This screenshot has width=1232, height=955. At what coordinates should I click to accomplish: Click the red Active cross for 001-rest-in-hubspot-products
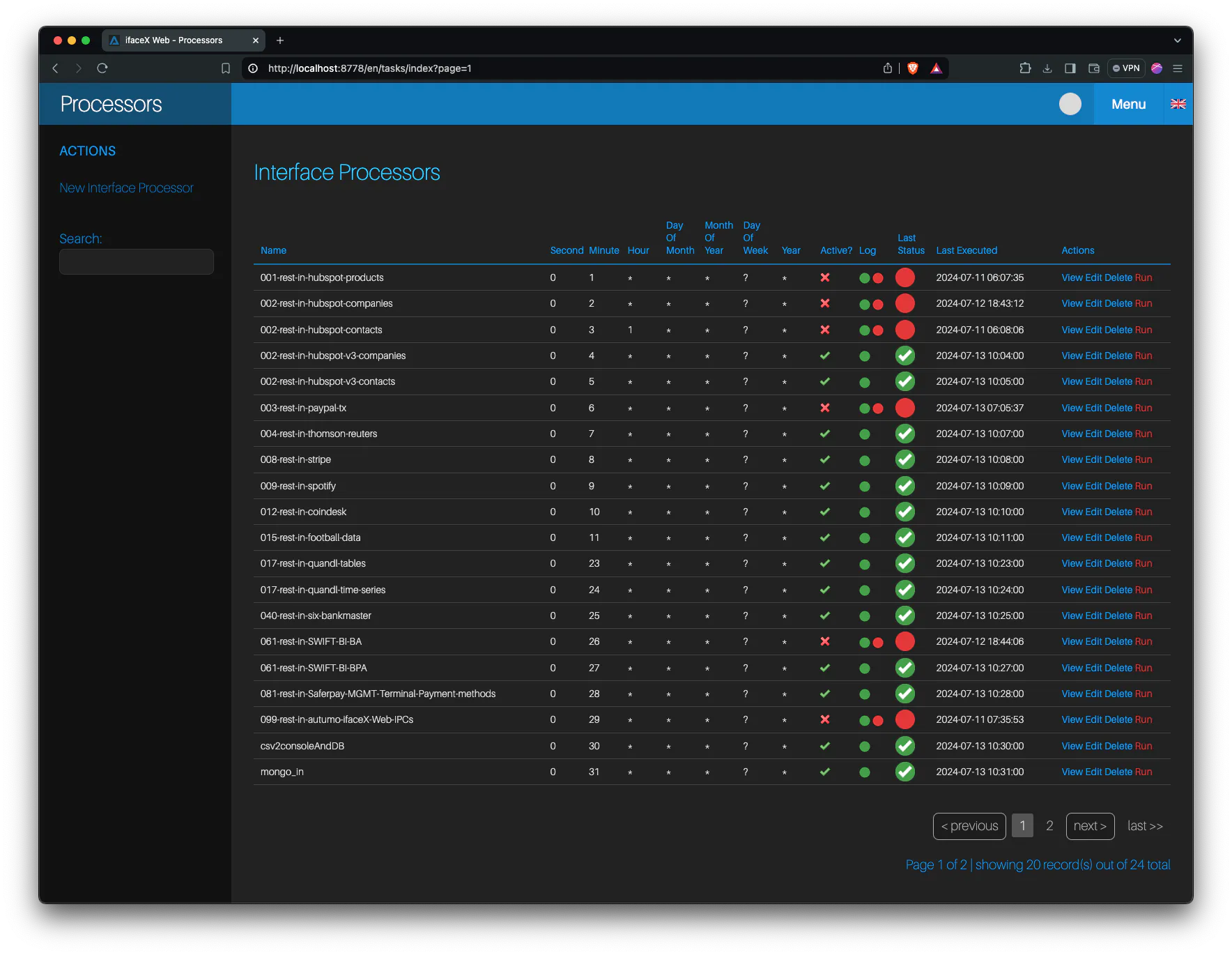tap(825, 277)
